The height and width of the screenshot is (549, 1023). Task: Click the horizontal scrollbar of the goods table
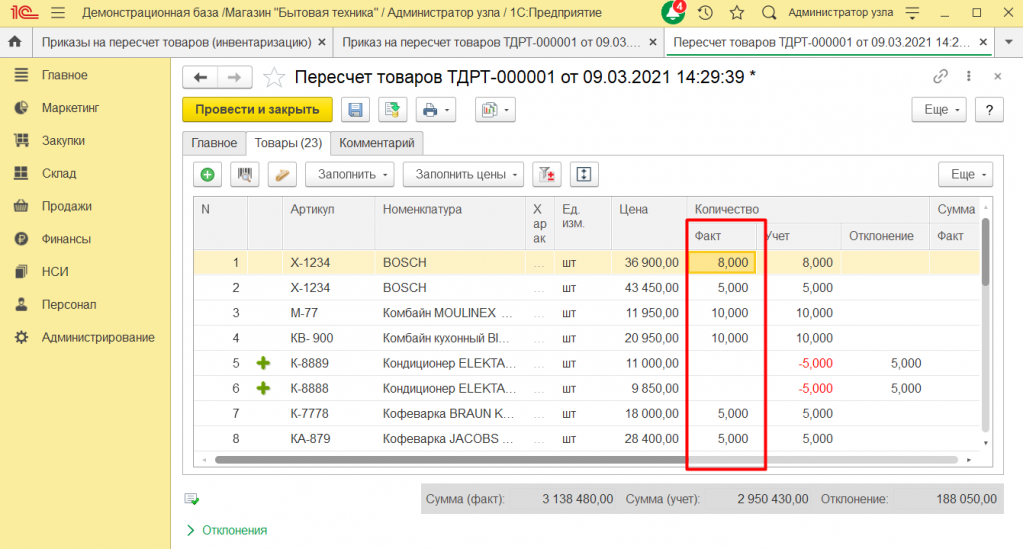pyautogui.click(x=585, y=460)
